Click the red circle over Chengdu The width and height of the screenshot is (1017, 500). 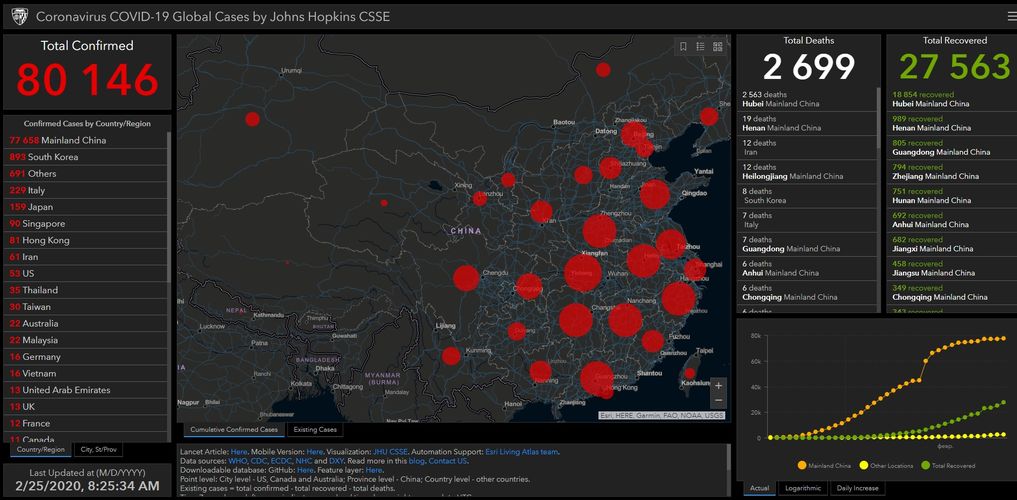tap(466, 278)
